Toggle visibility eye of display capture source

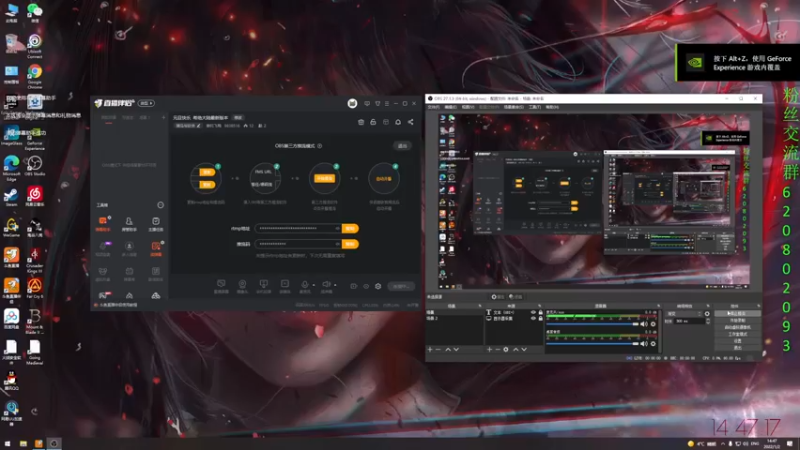tap(533, 318)
